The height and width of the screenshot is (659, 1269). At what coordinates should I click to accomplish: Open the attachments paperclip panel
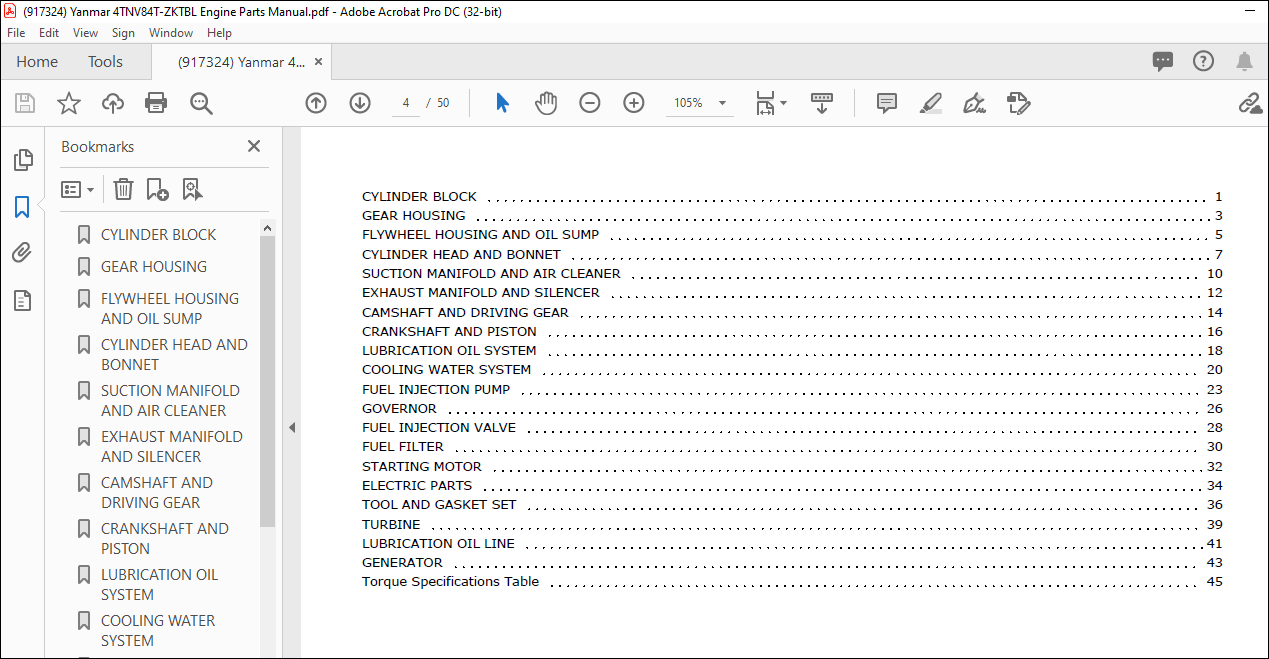(22, 253)
